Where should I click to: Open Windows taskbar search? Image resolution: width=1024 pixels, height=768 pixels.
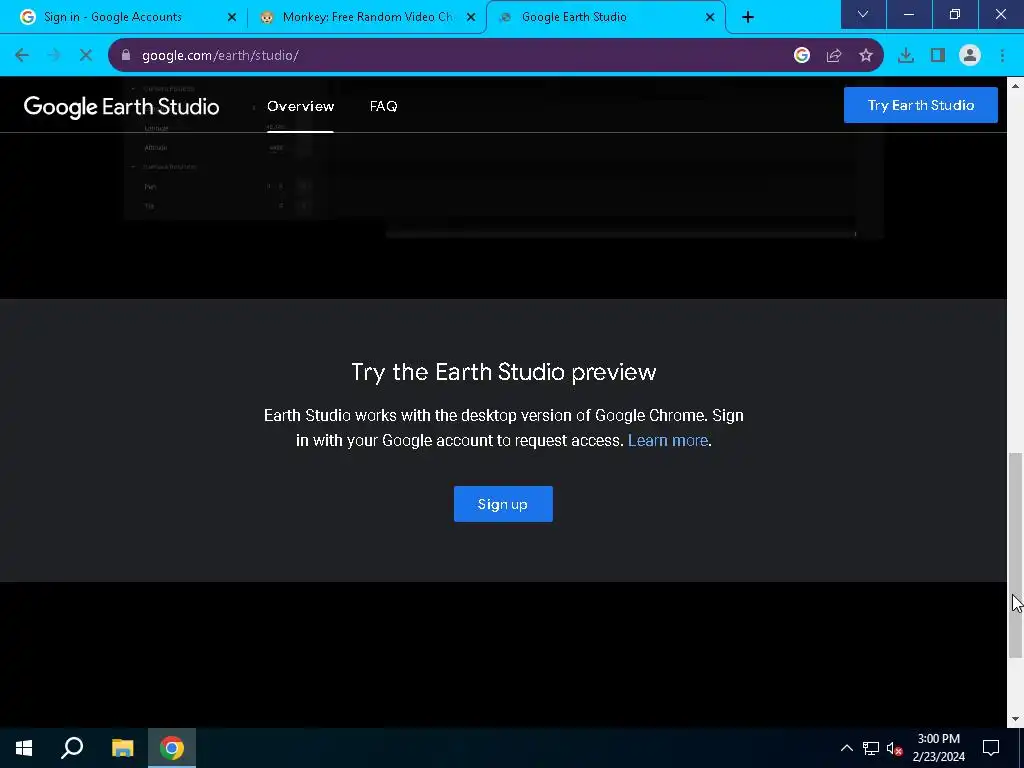72,748
